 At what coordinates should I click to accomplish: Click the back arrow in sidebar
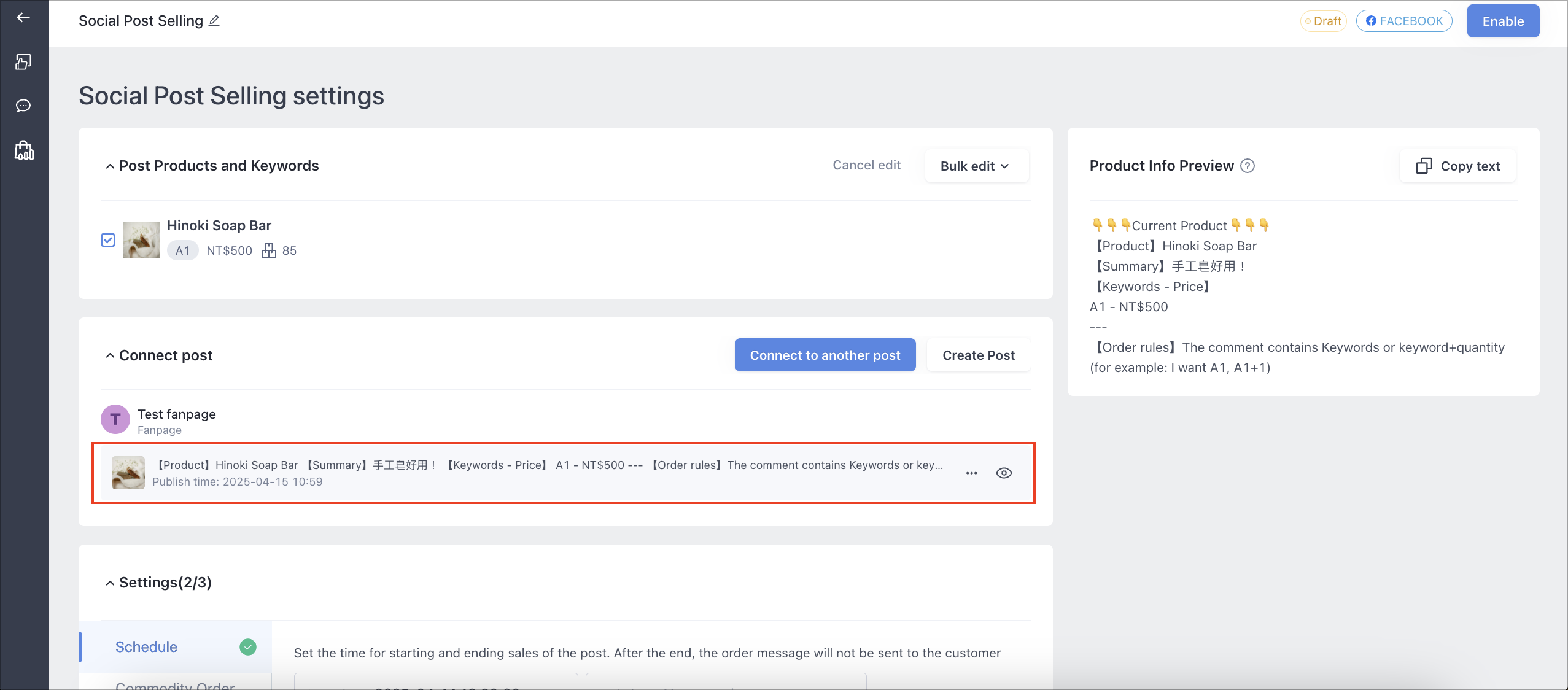point(23,18)
